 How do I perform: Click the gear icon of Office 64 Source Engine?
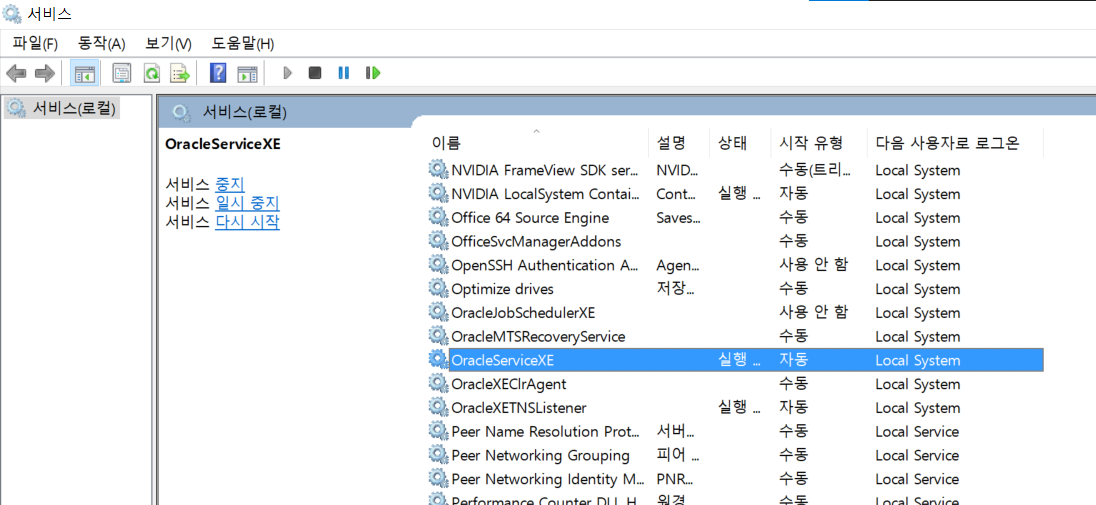click(x=438, y=217)
